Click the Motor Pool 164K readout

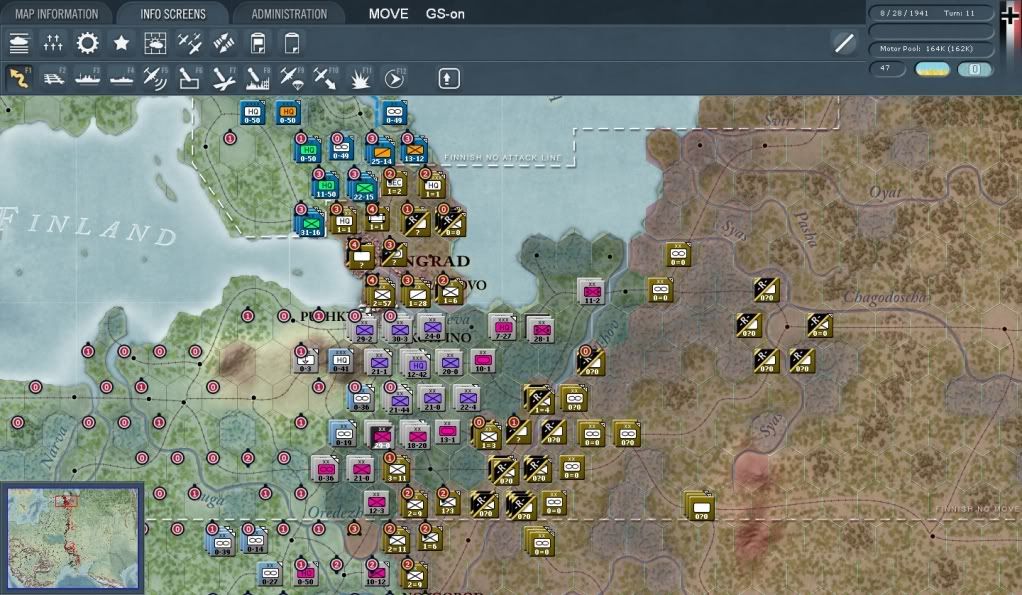coord(931,49)
